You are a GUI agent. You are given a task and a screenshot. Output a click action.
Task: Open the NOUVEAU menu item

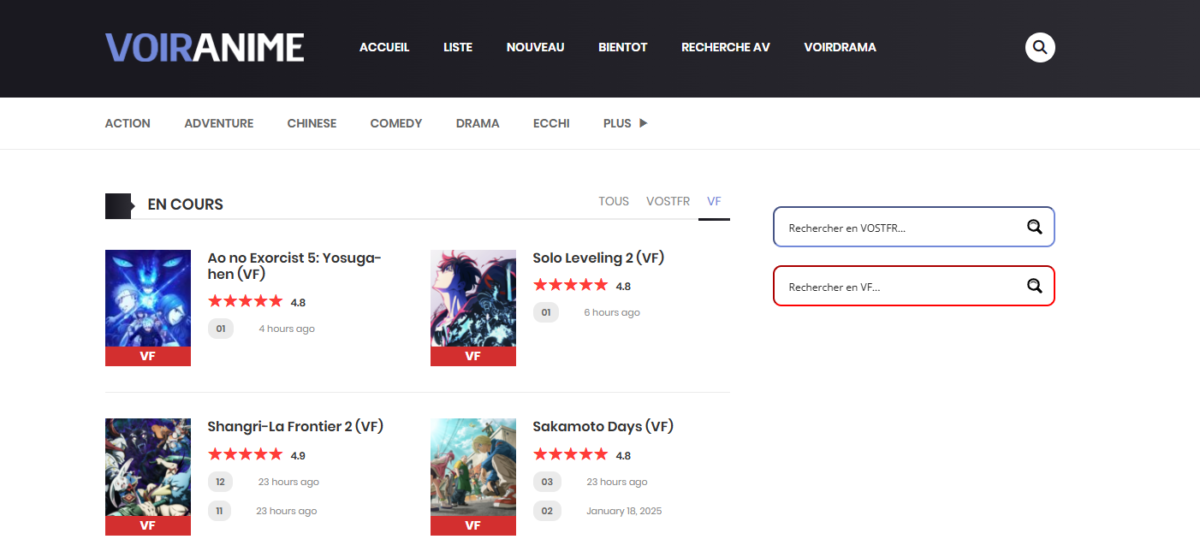(x=535, y=47)
